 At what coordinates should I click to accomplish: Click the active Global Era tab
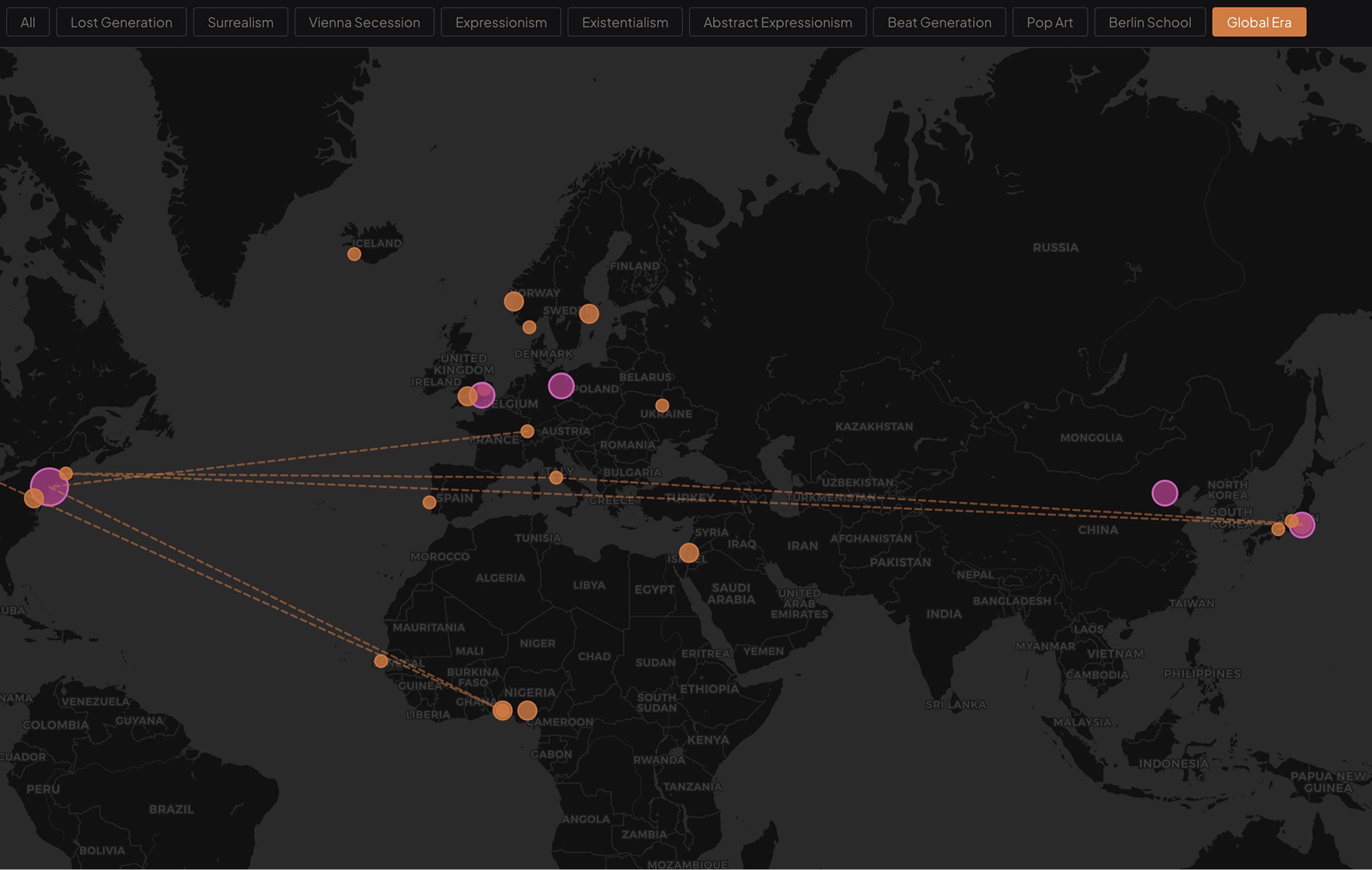[x=1259, y=22]
